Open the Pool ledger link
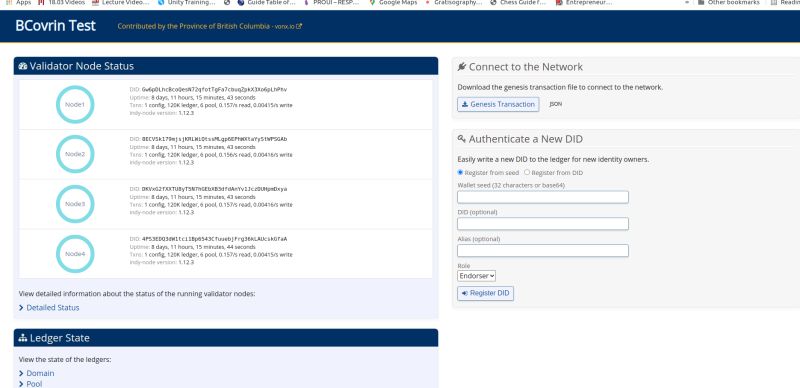This screenshot has width=800, height=388. (34, 384)
